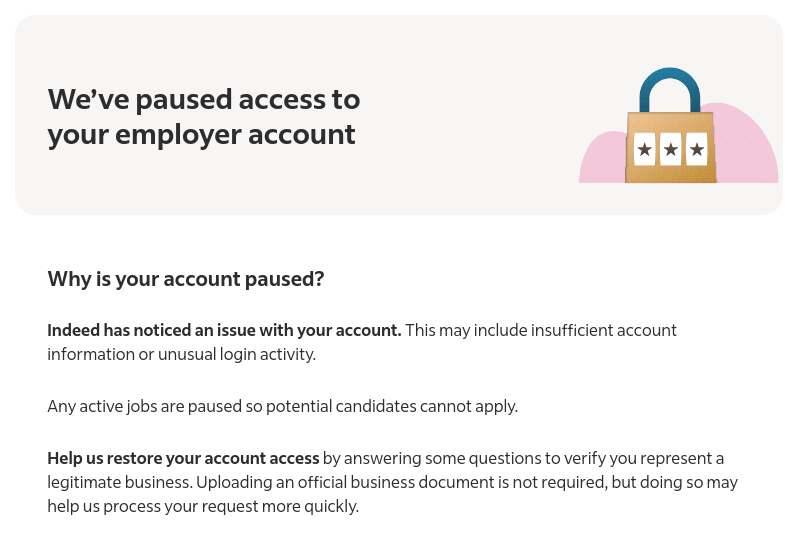Click the text "This may include insufficient account"
Screen dimensions: 788x536
pyautogui.click(x=541, y=330)
